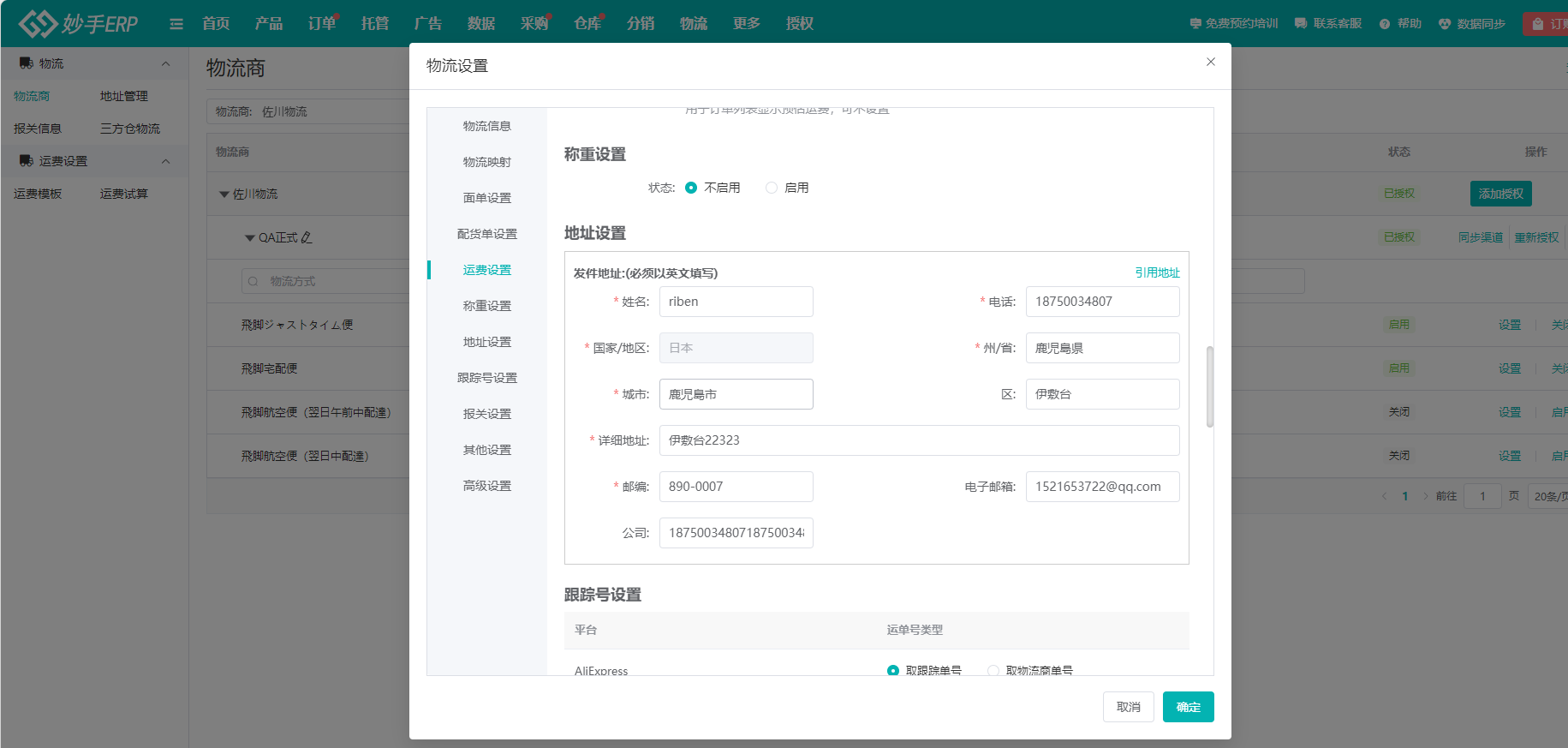
Task: Collapse the 运费设置 sidebar section
Action: (x=165, y=161)
